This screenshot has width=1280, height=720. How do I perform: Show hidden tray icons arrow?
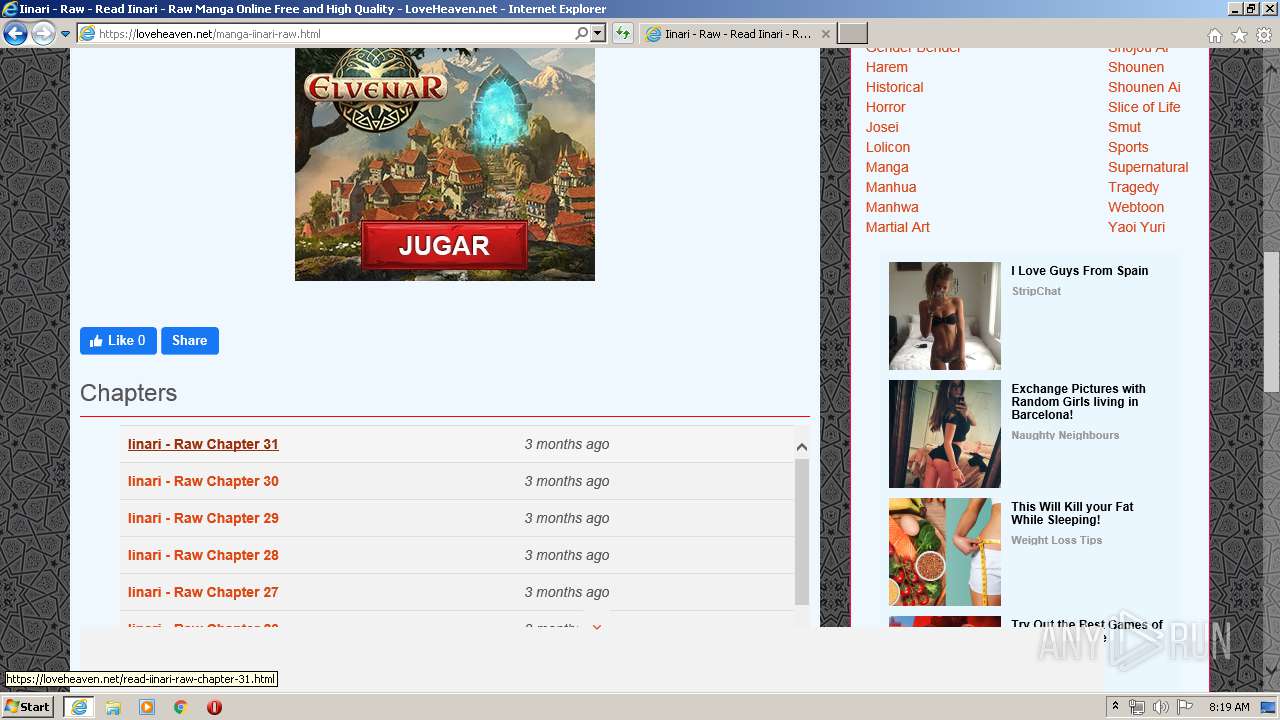tap(1115, 707)
